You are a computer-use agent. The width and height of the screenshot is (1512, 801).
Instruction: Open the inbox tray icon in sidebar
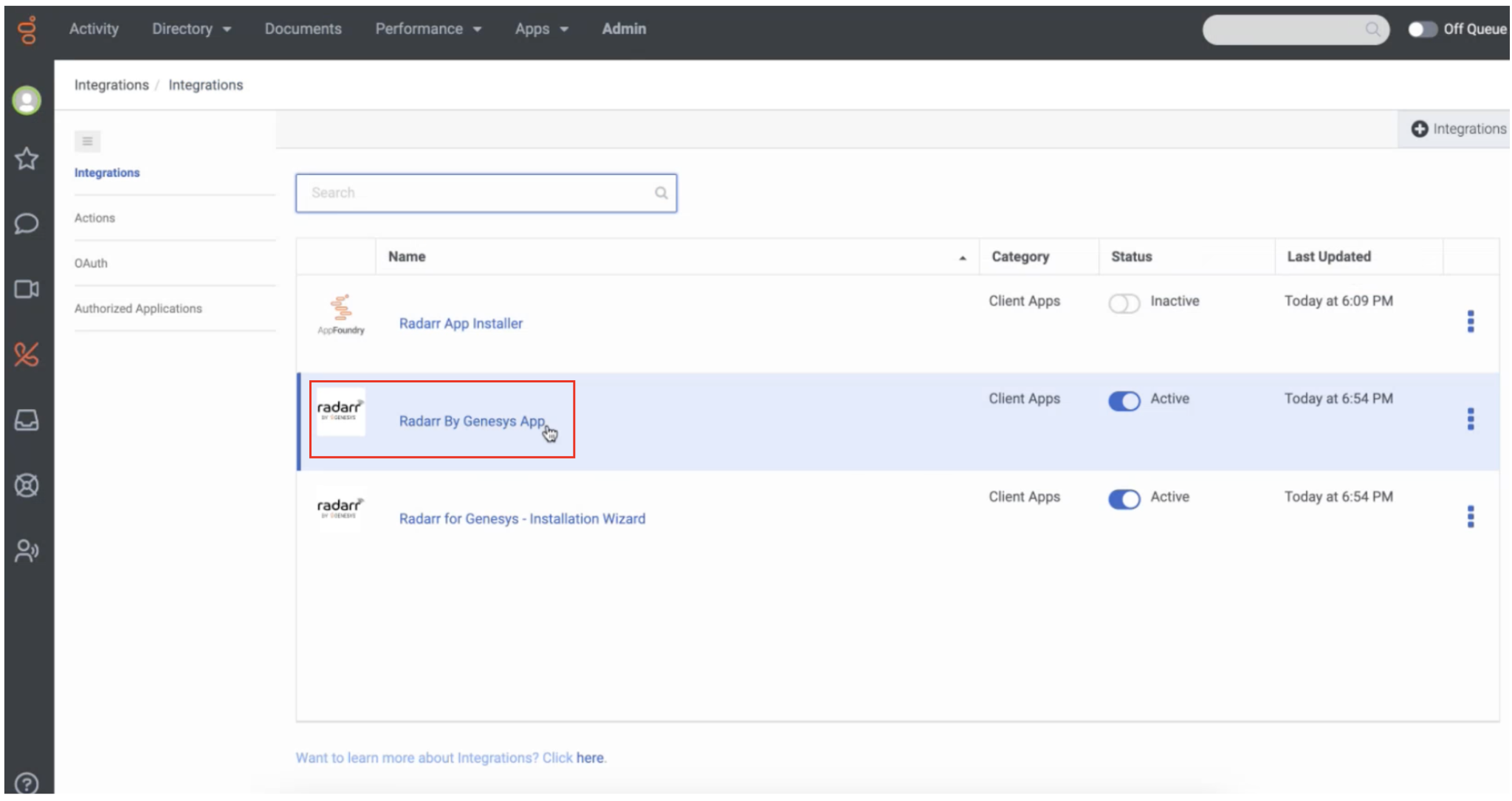click(27, 421)
